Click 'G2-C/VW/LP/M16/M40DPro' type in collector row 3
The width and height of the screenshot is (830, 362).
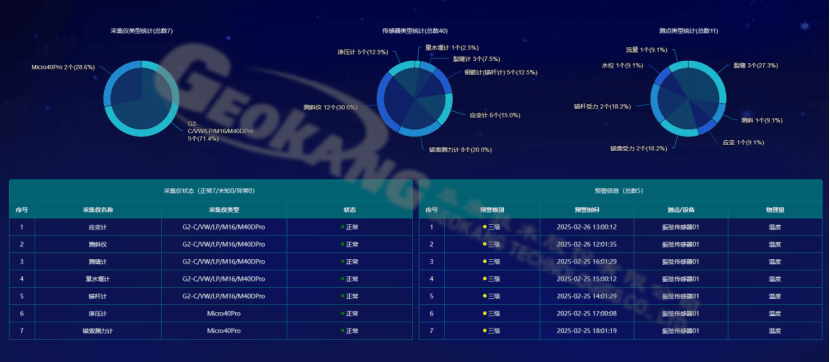pyautogui.click(x=224, y=261)
